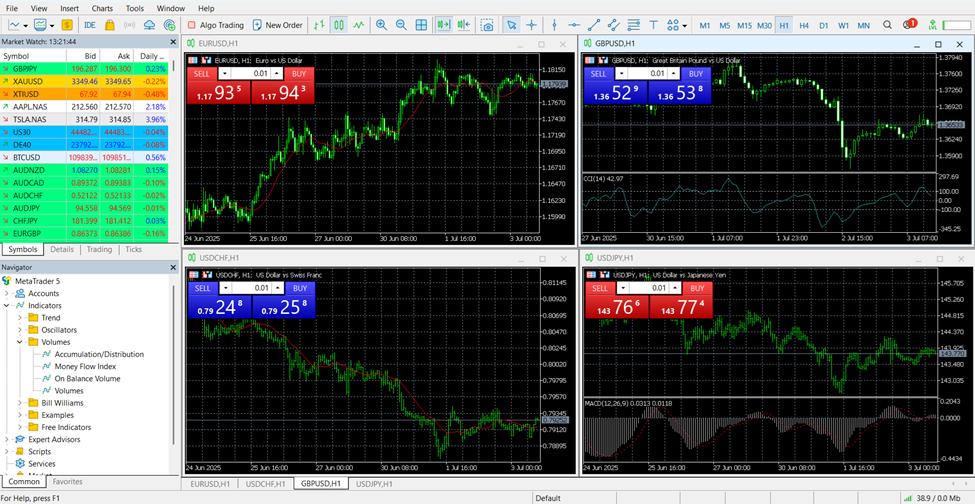This screenshot has width=975, height=504.
Task: Switch chart to candlestick display
Action: click(x=339, y=25)
